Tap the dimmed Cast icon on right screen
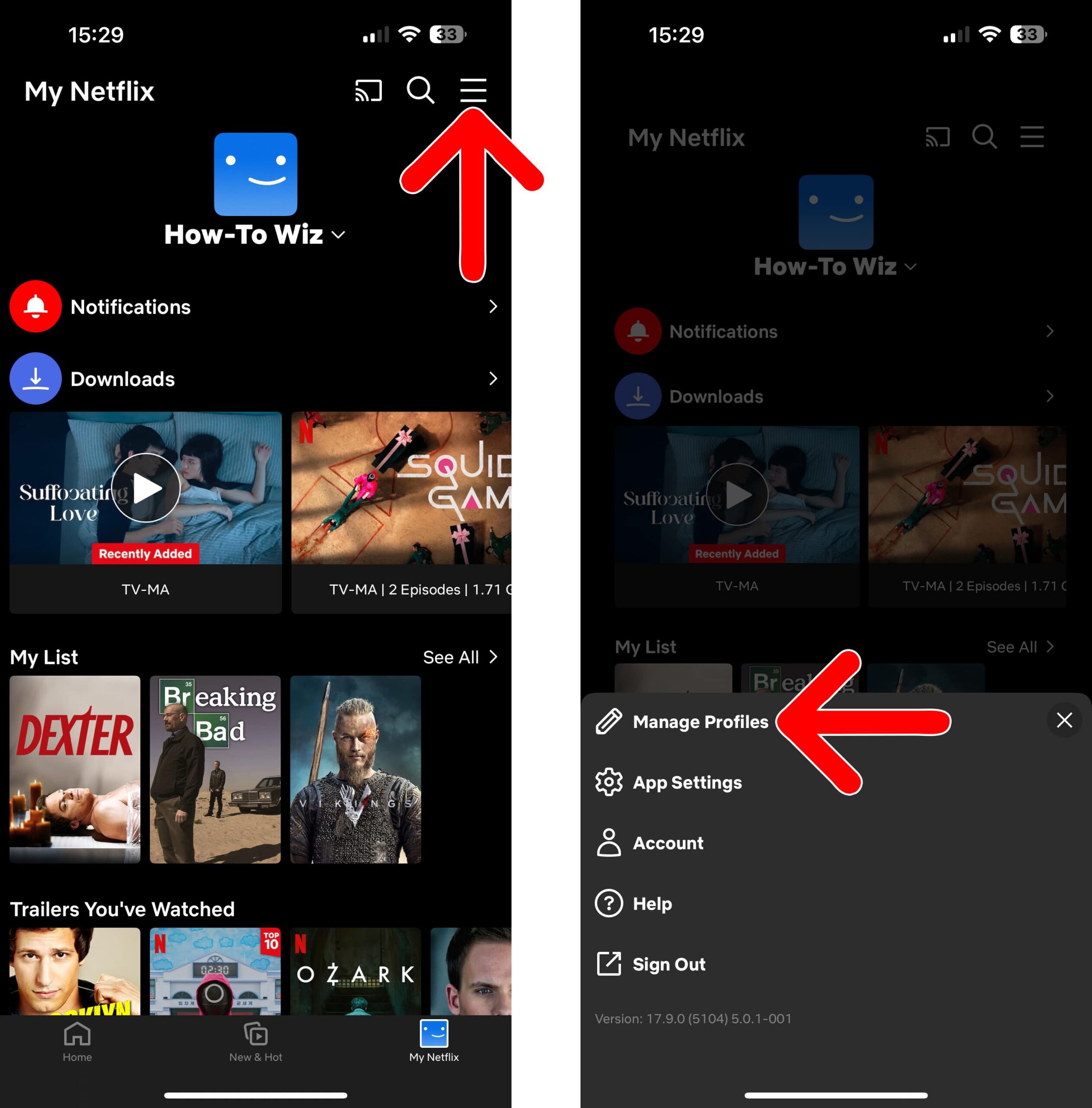This screenshot has width=1092, height=1108. click(x=938, y=137)
